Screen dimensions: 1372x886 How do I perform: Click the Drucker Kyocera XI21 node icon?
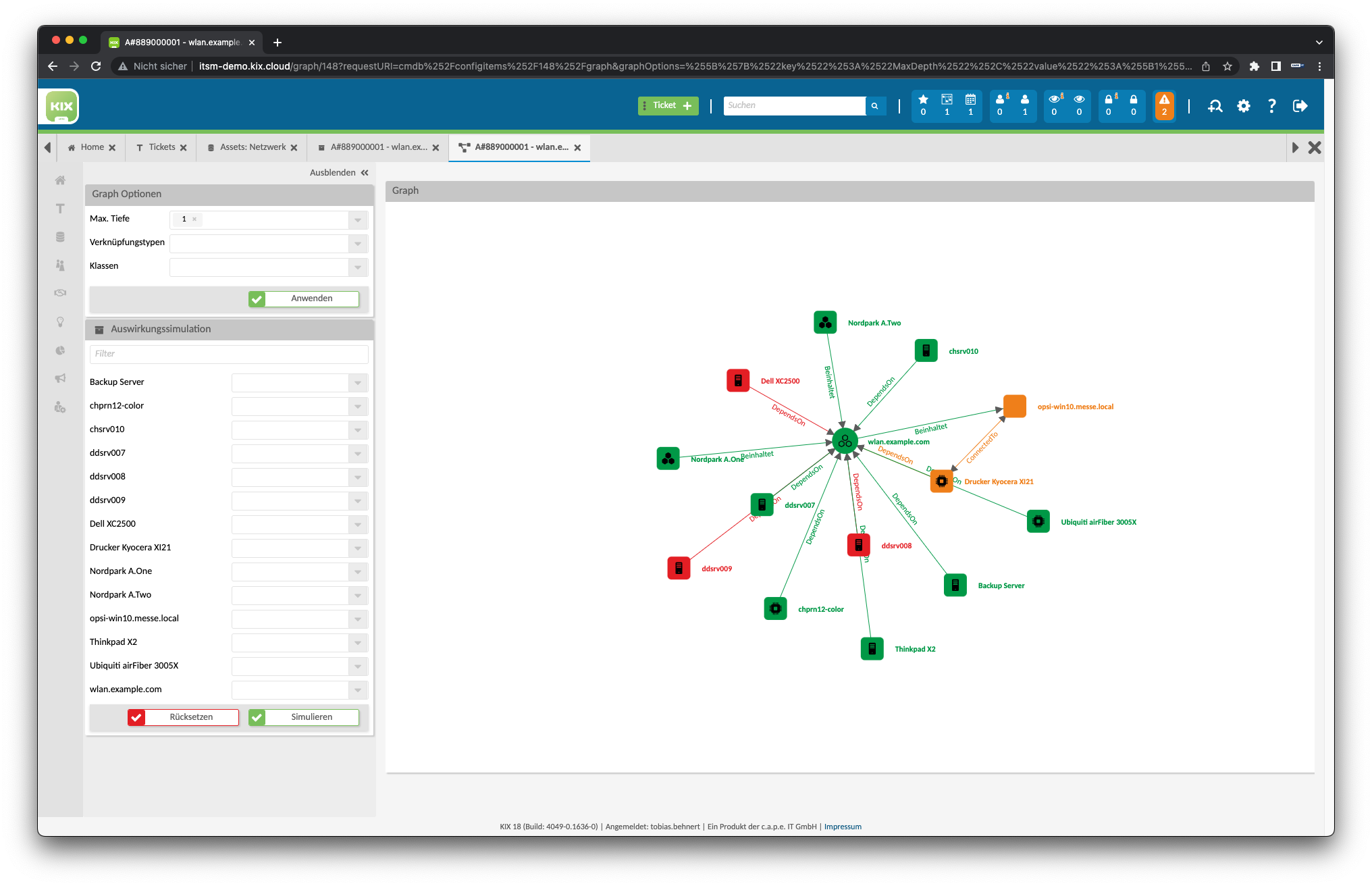[941, 481]
